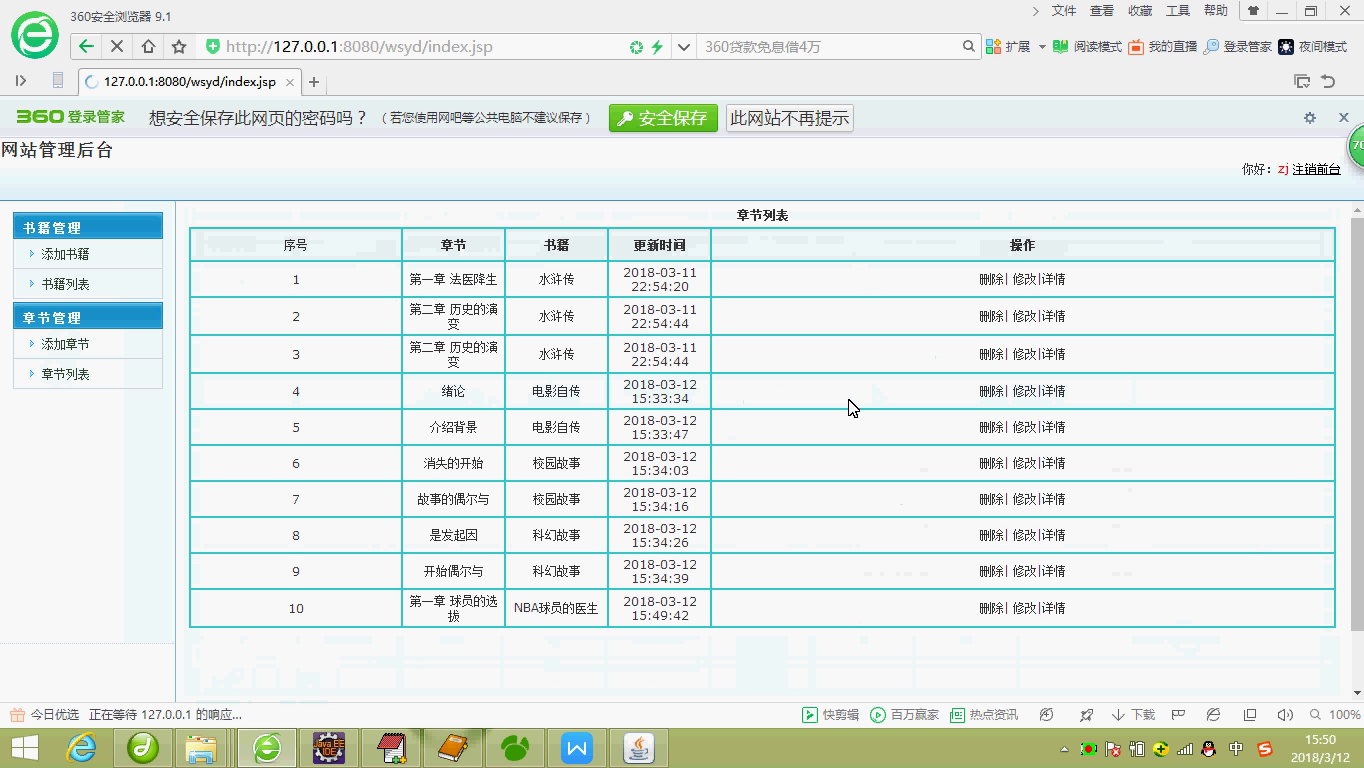
Task: Click the 更新时间 column header
Action: [659, 245]
